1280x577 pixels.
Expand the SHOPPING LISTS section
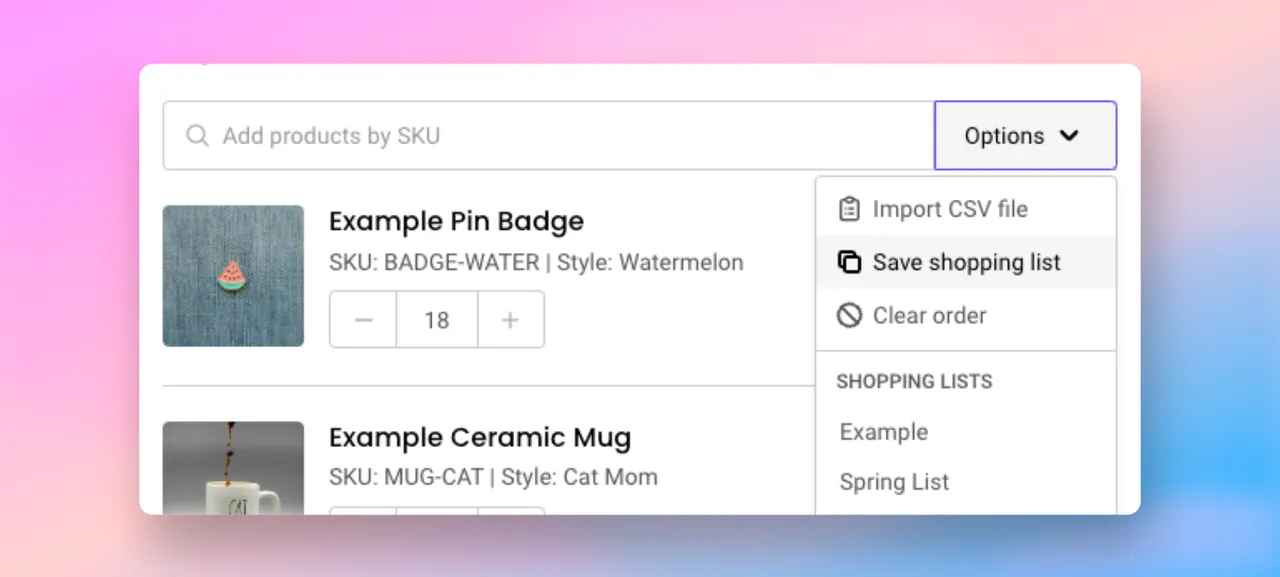[x=914, y=381]
